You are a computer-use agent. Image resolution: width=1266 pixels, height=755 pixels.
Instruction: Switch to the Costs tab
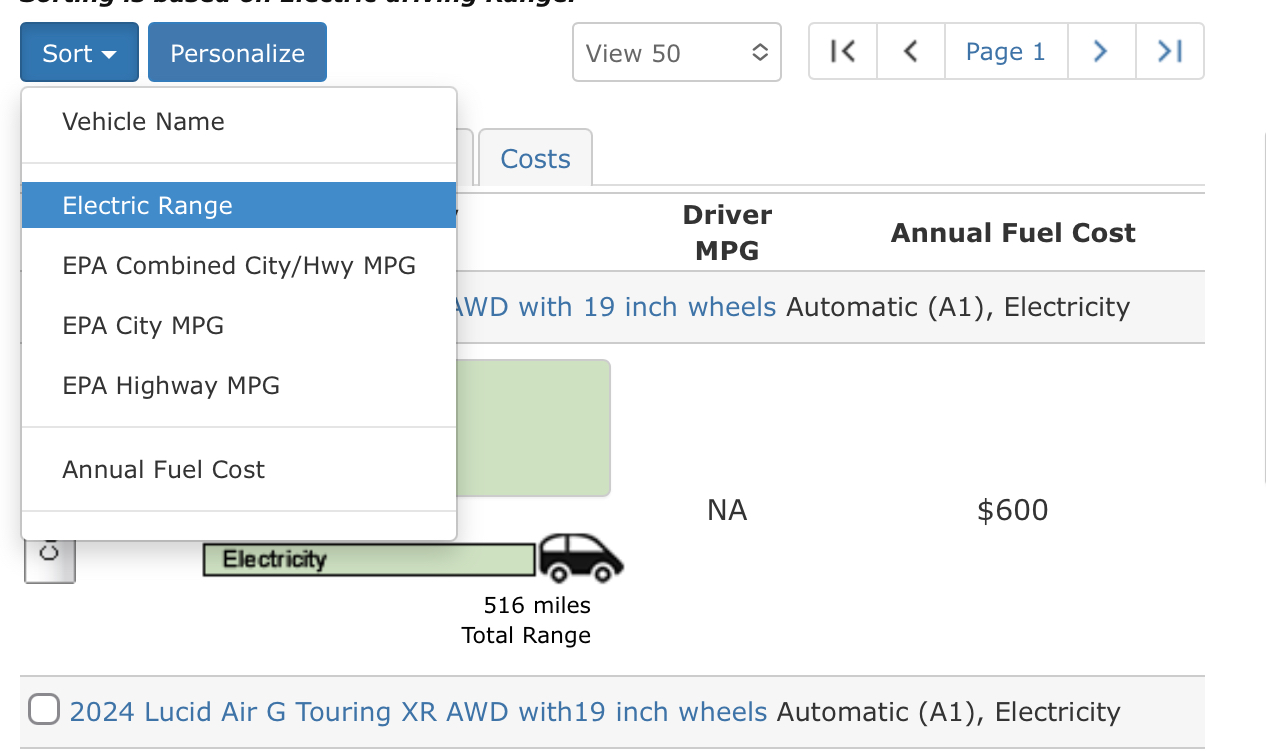tap(535, 159)
